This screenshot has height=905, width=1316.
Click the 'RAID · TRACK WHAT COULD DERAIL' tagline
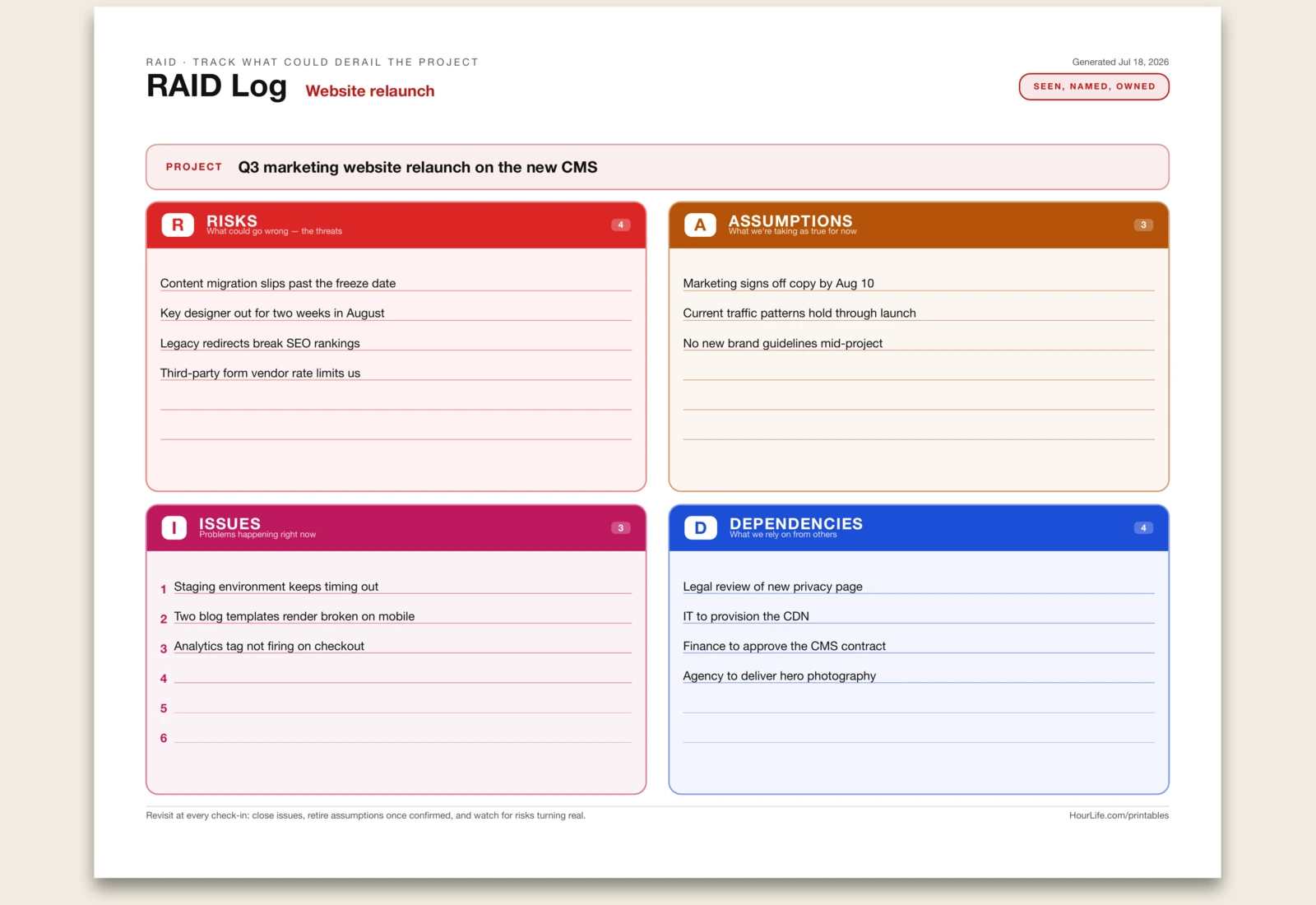tap(313, 62)
